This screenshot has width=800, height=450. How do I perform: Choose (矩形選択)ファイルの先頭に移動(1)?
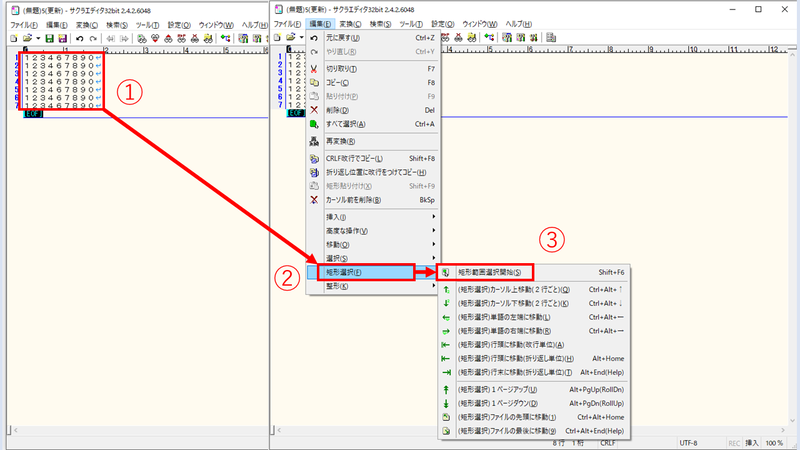click(x=534, y=417)
